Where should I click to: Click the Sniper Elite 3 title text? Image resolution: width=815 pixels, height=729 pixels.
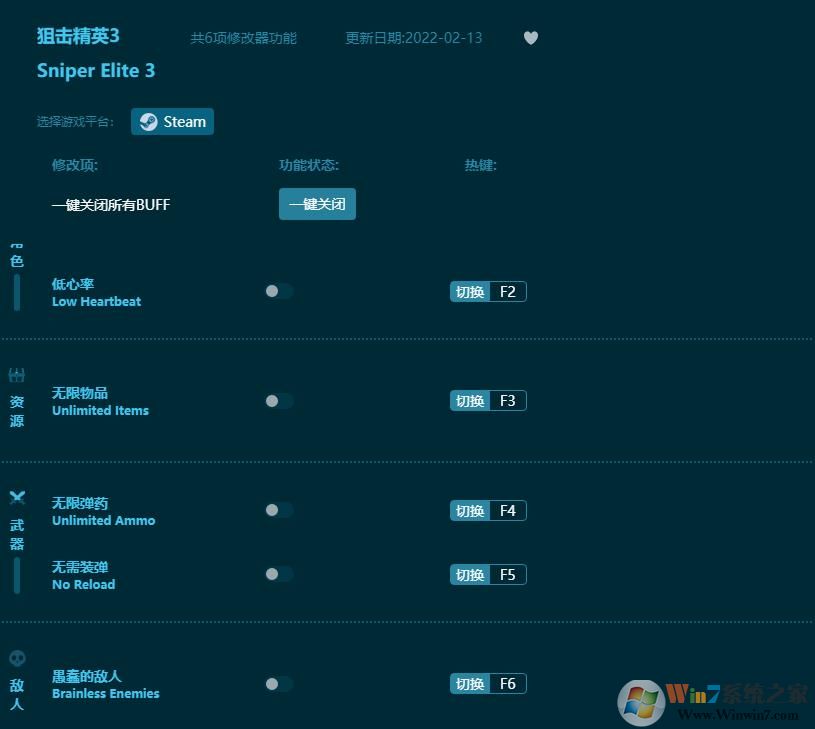click(x=96, y=70)
